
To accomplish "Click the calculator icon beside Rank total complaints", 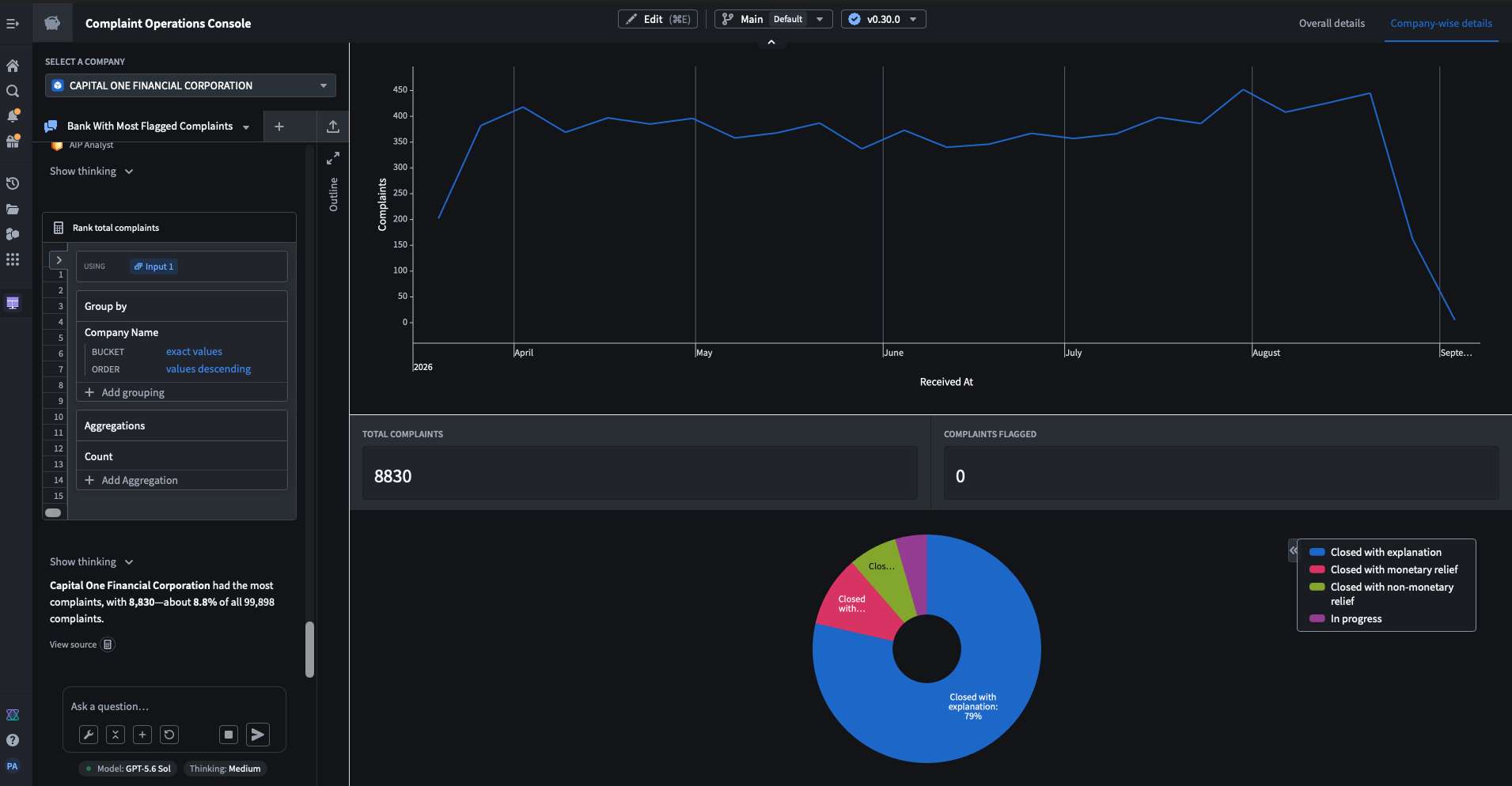I will 59,228.
